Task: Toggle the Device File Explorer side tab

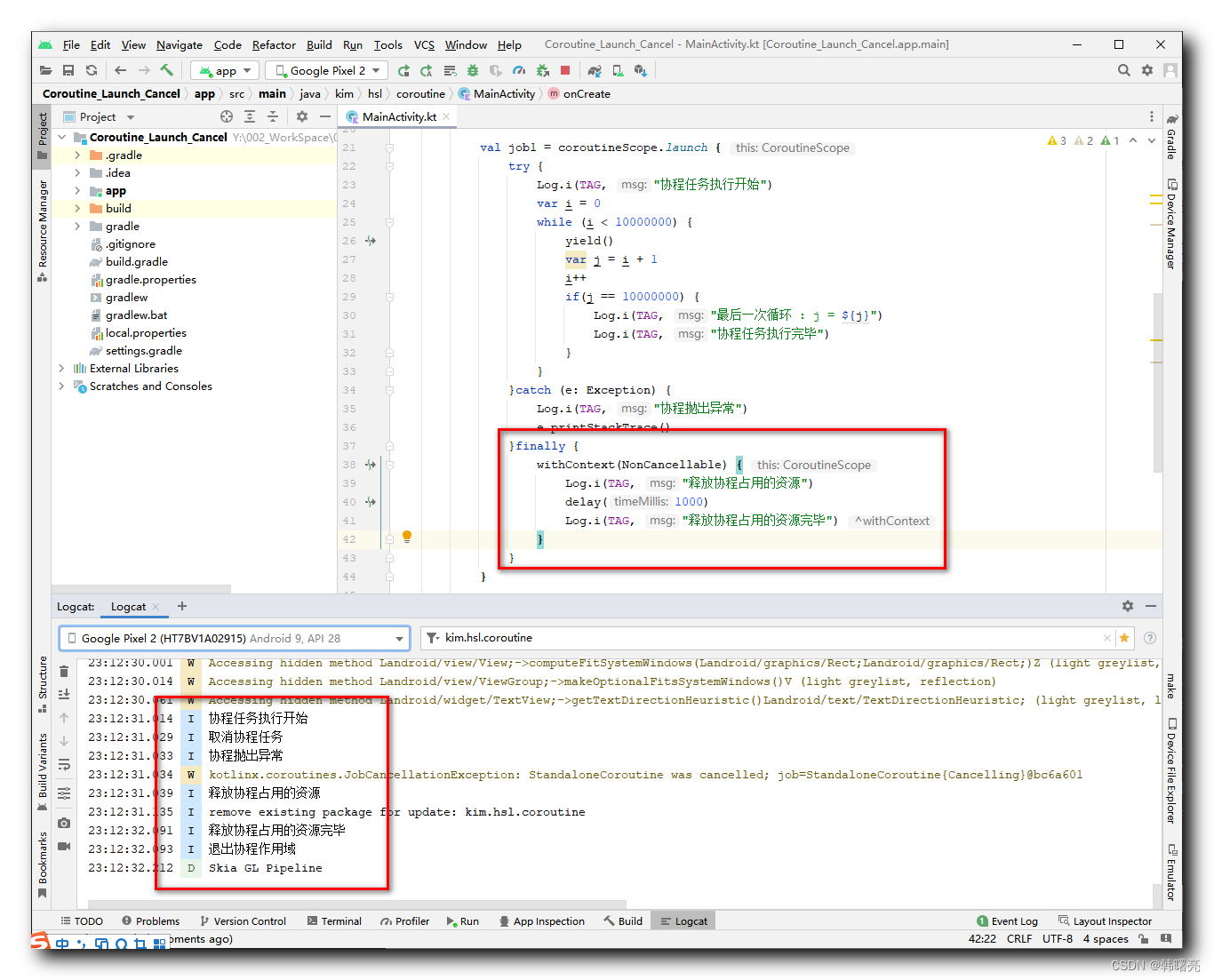Action: (x=1172, y=770)
